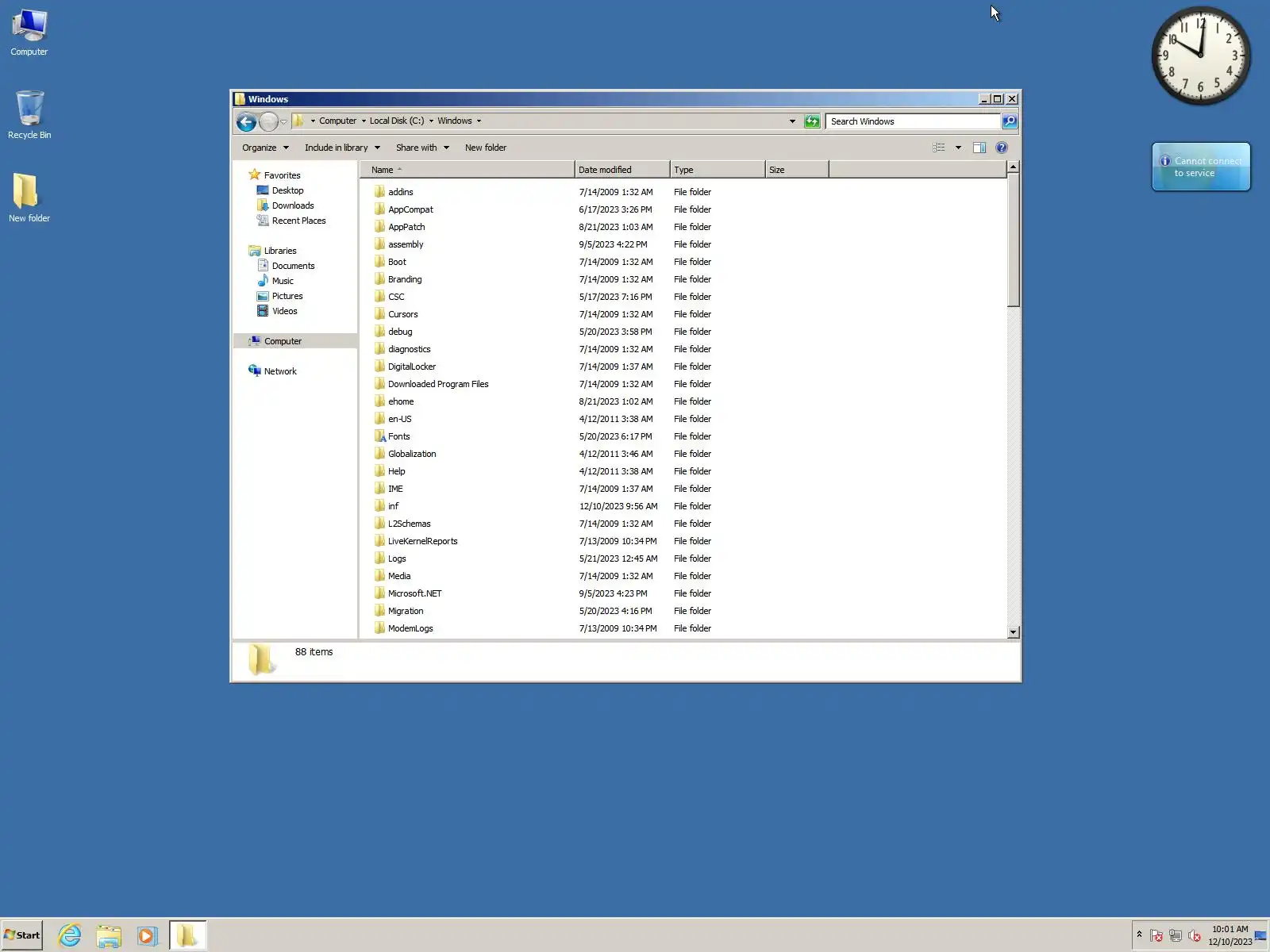Type in the Search Windows field
Viewport: 1270px width, 952px height.
(913, 121)
